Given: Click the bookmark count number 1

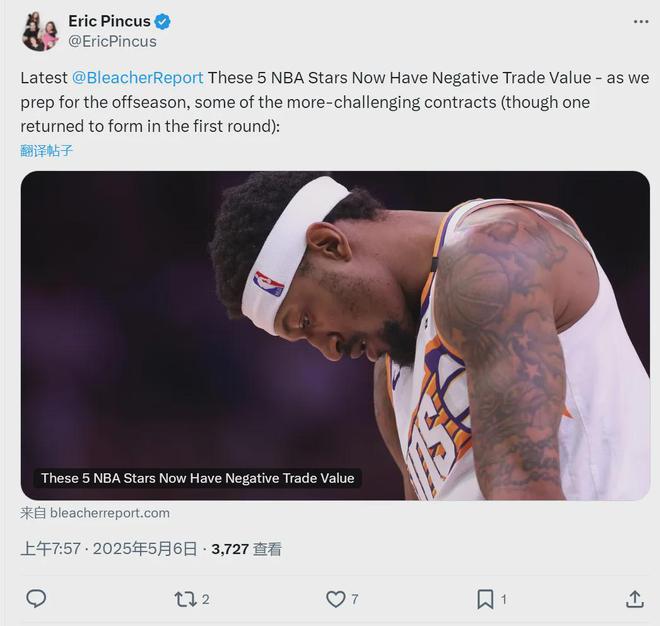Looking at the screenshot, I should (503, 599).
